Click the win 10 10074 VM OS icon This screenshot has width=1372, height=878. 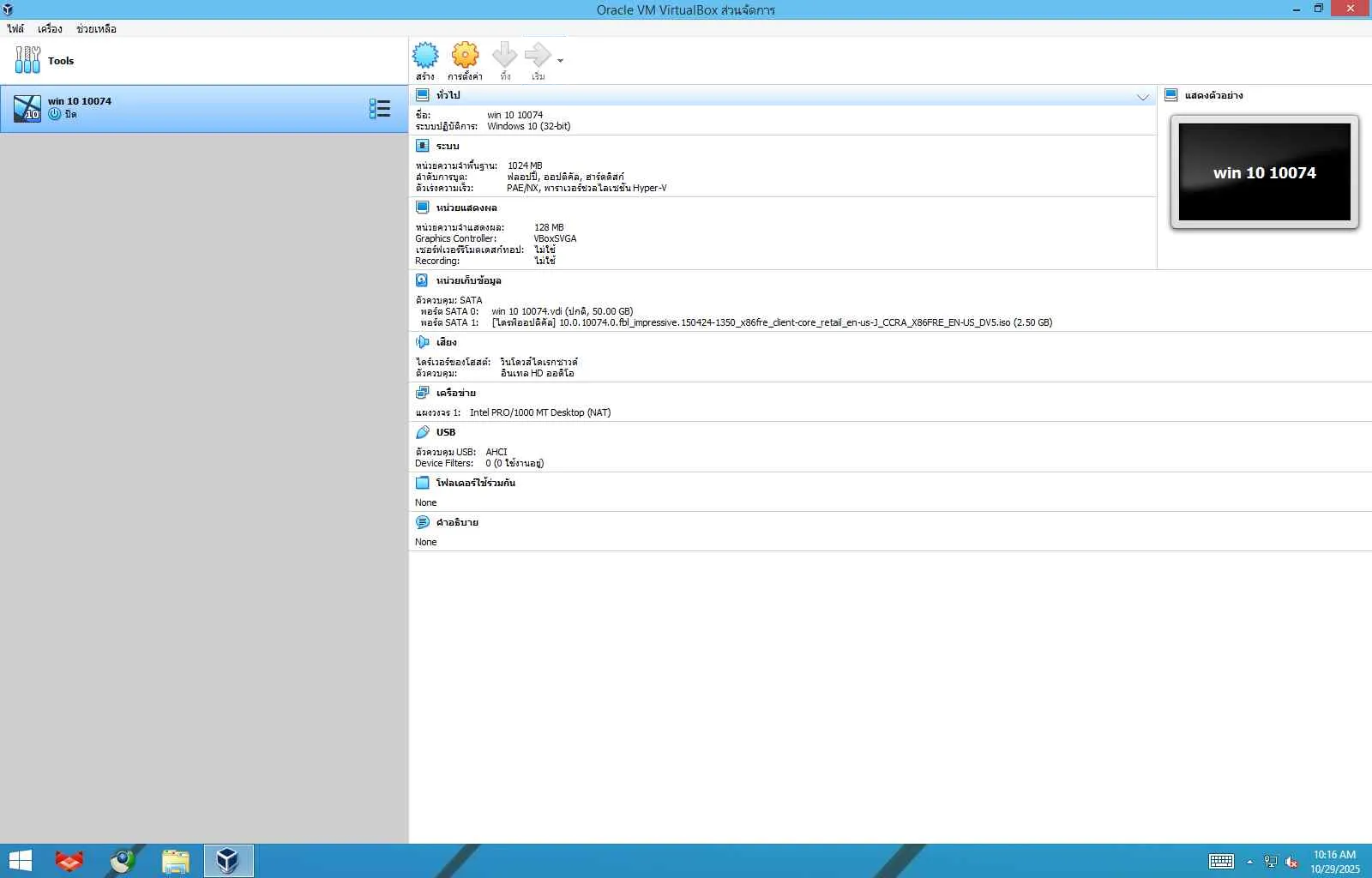click(27, 108)
